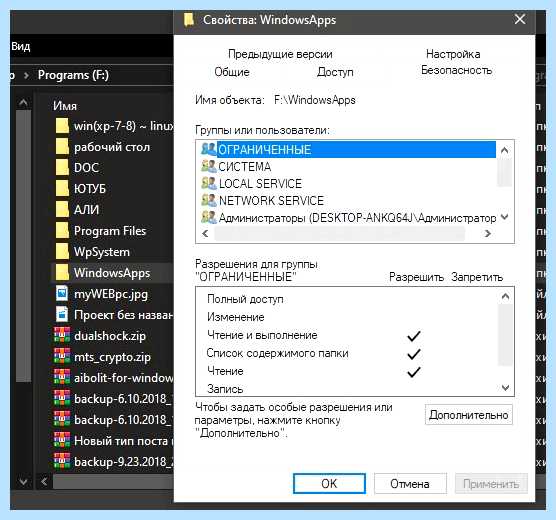556x520 pixels.
Task: Click the dualshock.zip archive icon
Action: pyautogui.click(x=62, y=336)
